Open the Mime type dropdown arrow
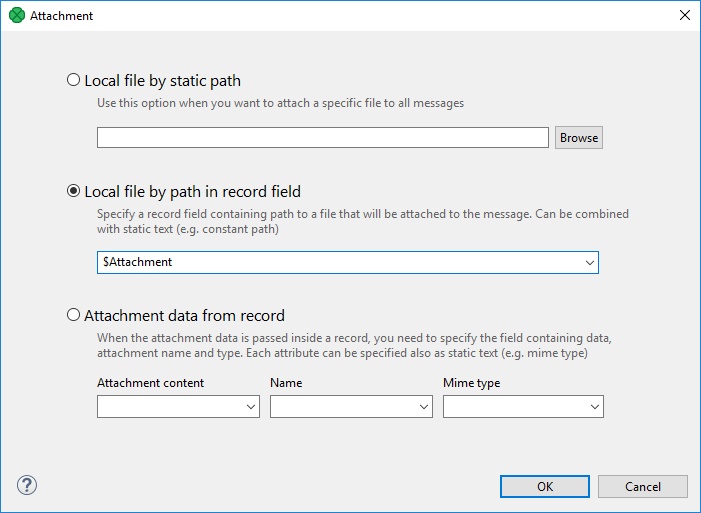The height and width of the screenshot is (513, 701). pyautogui.click(x=595, y=407)
